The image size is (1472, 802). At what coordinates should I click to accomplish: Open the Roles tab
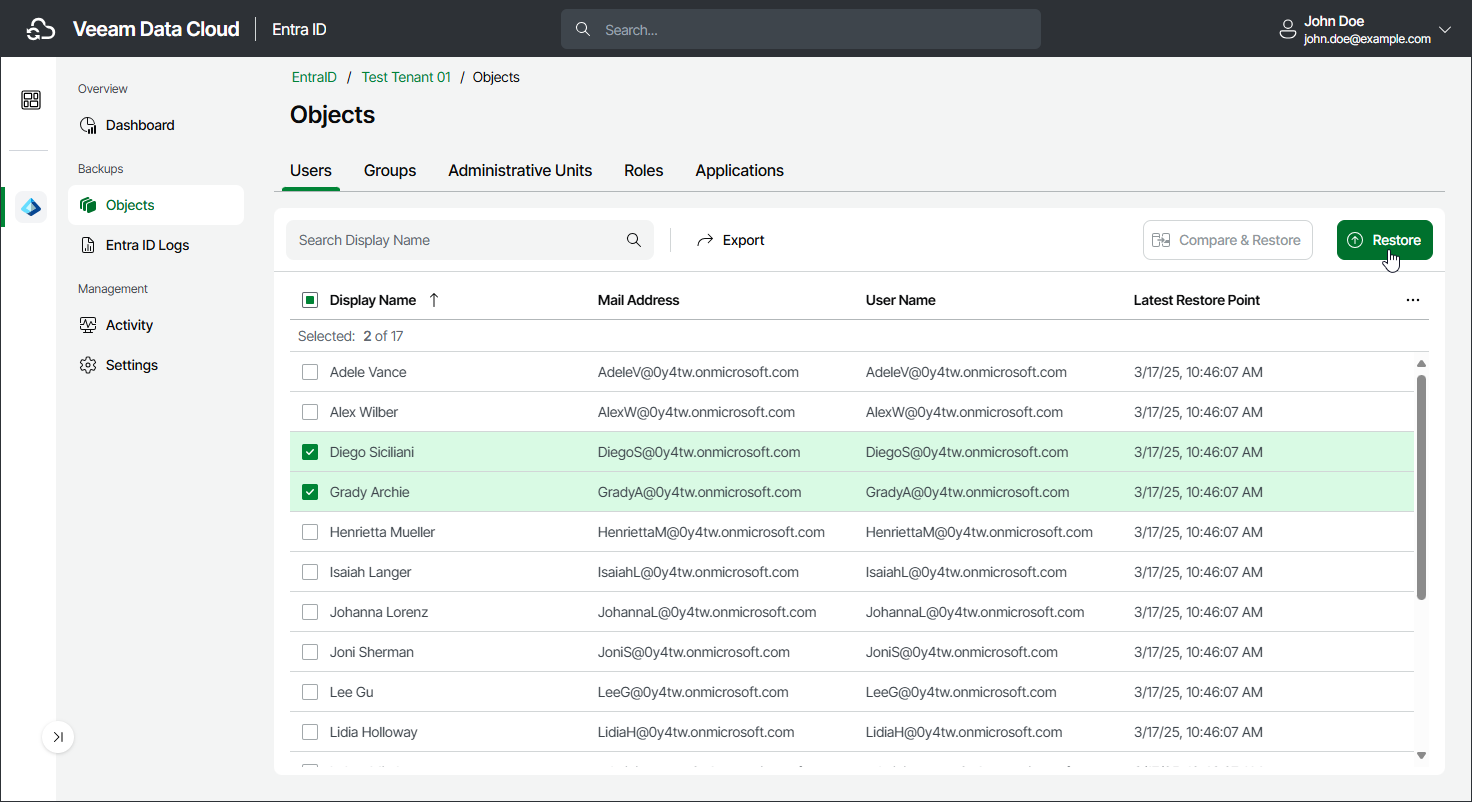(644, 170)
